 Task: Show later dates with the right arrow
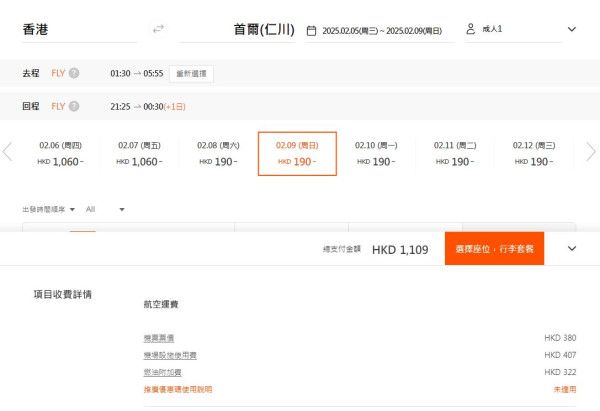tap(591, 152)
